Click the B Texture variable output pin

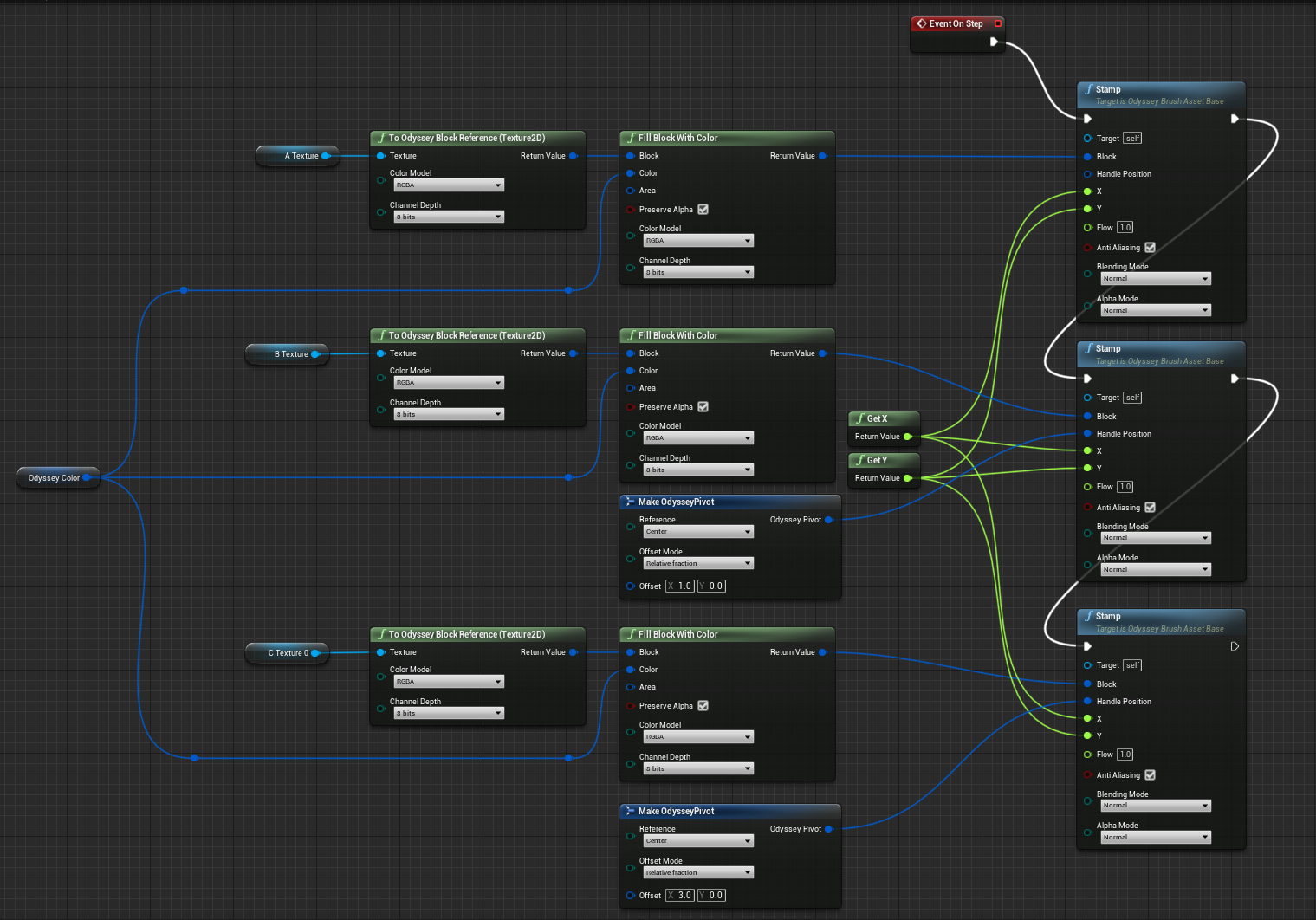tap(315, 354)
